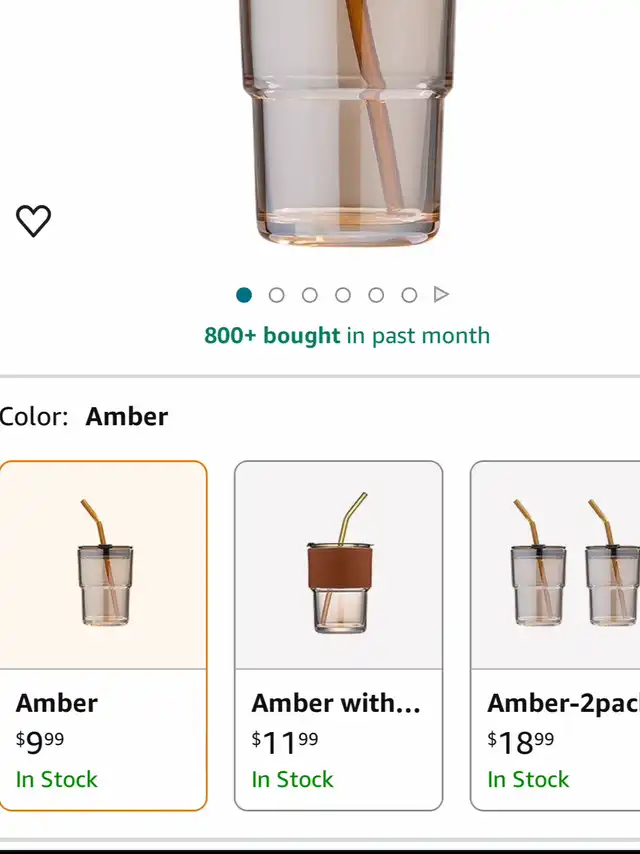Tap the "800+ bought in past month" text
The width and height of the screenshot is (640, 854).
click(x=347, y=335)
